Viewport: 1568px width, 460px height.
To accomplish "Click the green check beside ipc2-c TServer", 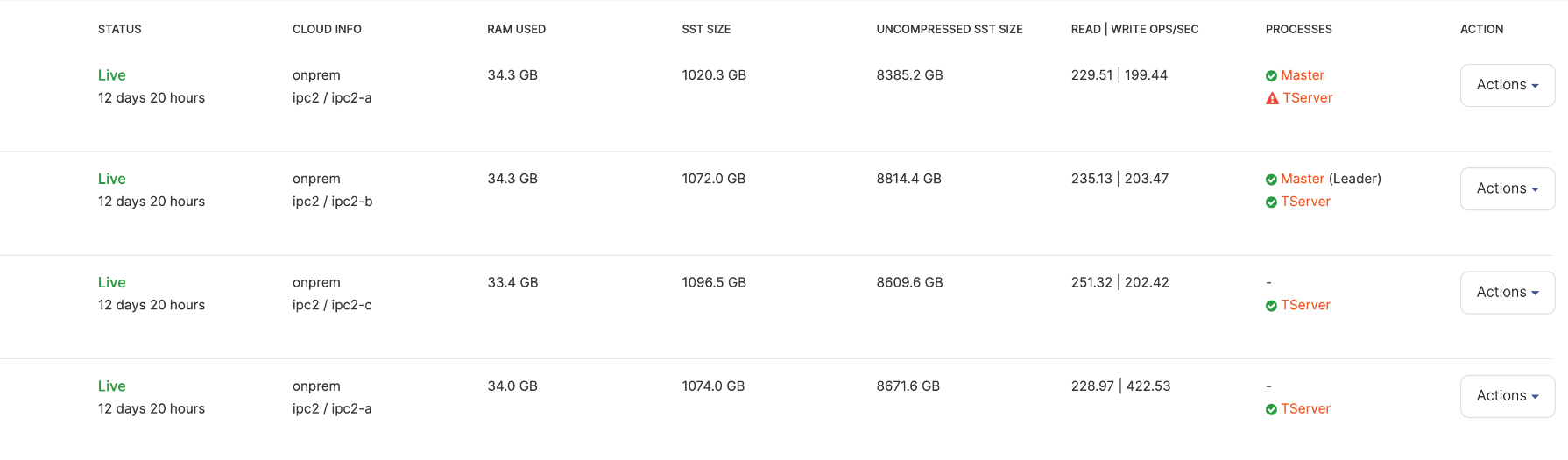I will 1271,306.
